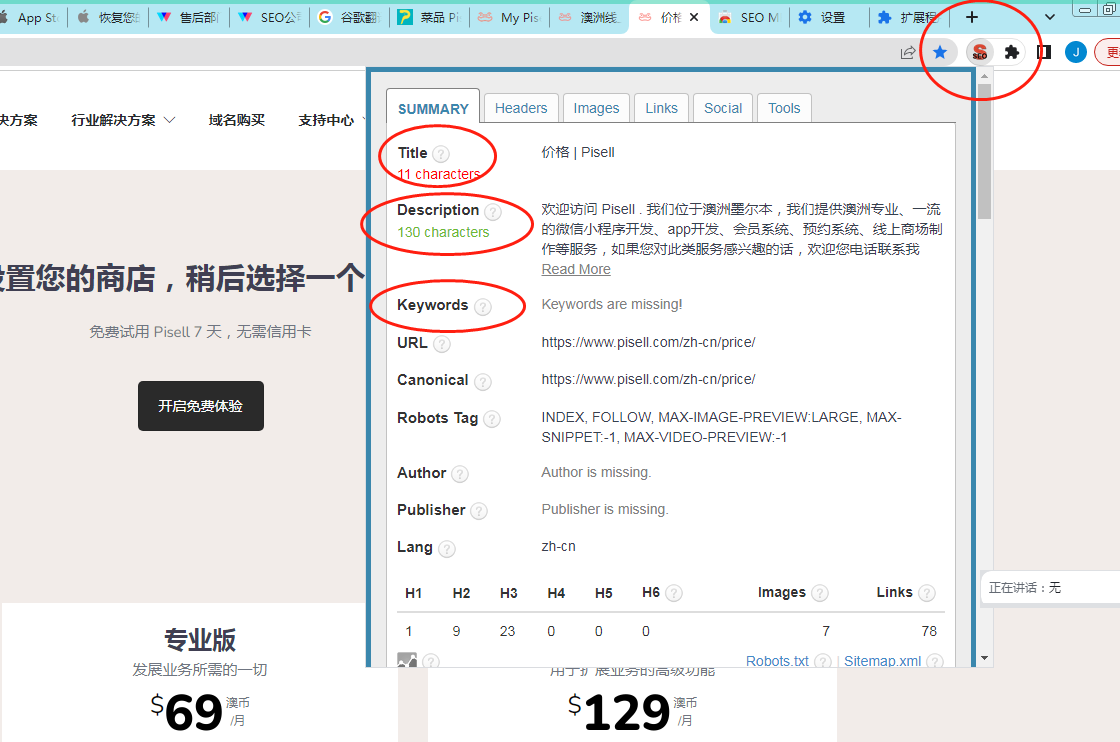
Task: Click help icon beside H6 heading column
Action: point(674,593)
